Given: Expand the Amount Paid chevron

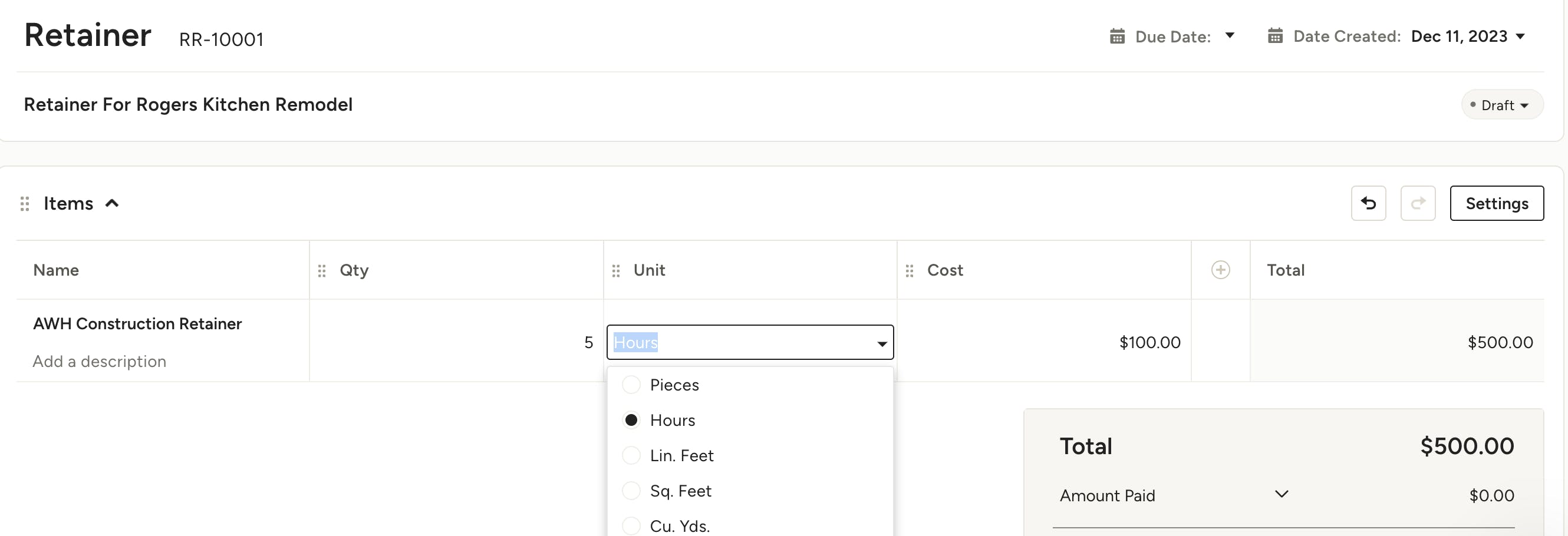Looking at the screenshot, I should pos(1282,494).
